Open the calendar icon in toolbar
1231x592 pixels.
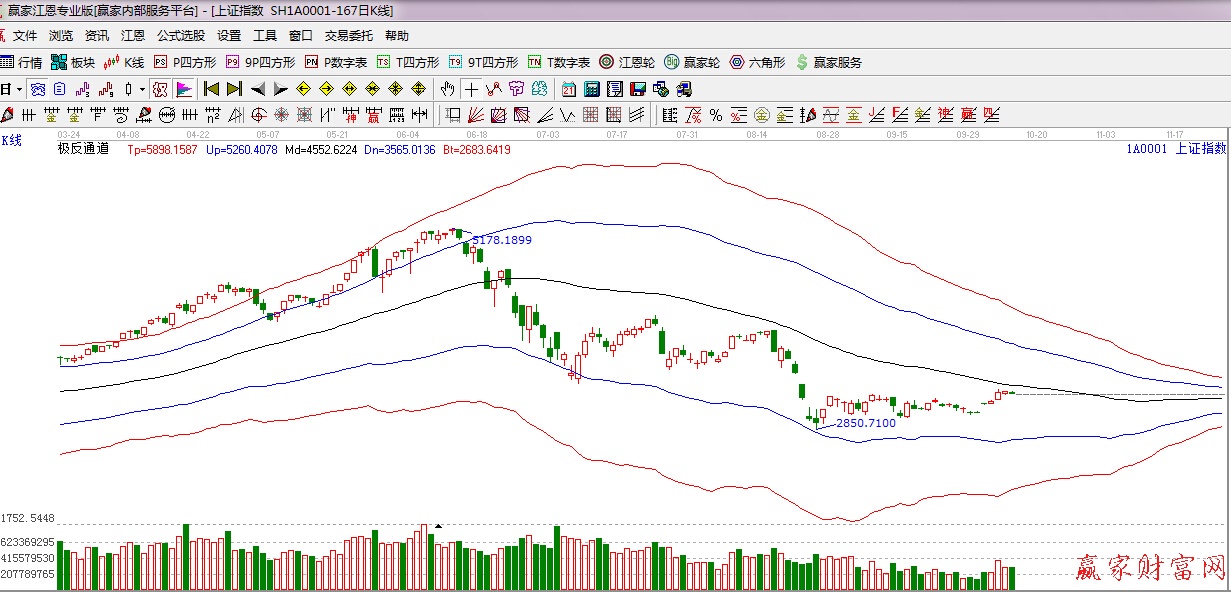568,89
